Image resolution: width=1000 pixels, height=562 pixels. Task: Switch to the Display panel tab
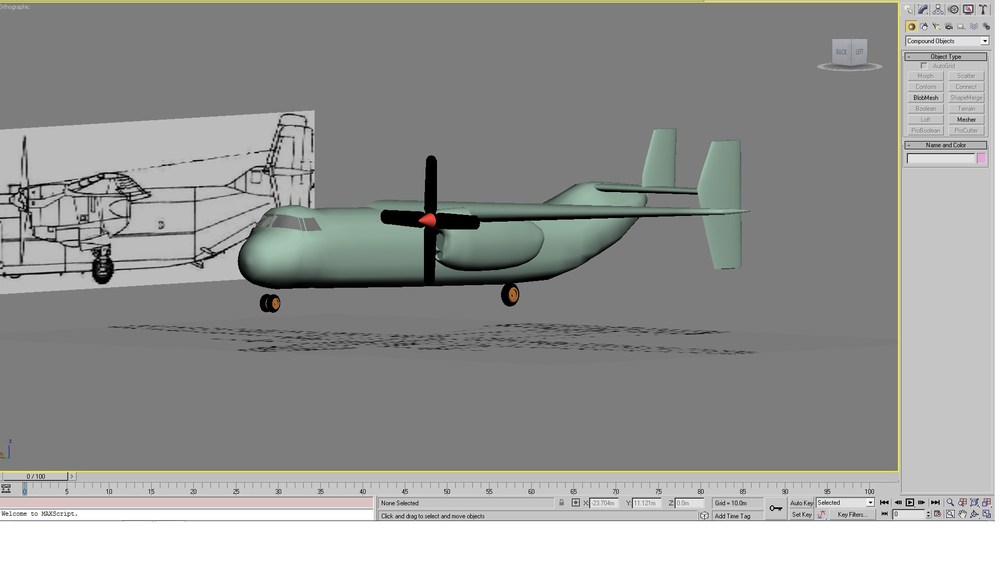point(969,10)
